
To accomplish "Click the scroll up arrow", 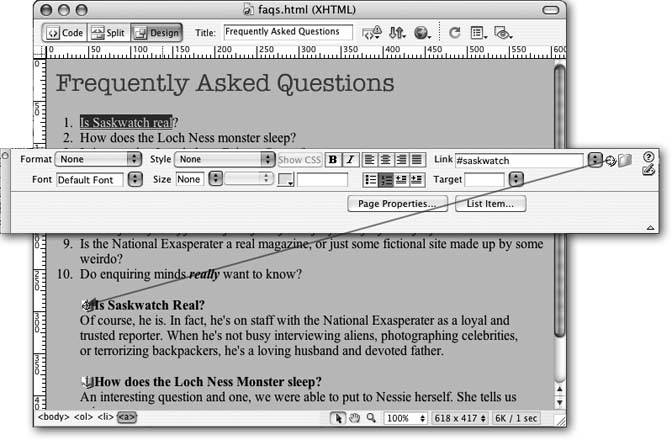I will [x=559, y=389].
